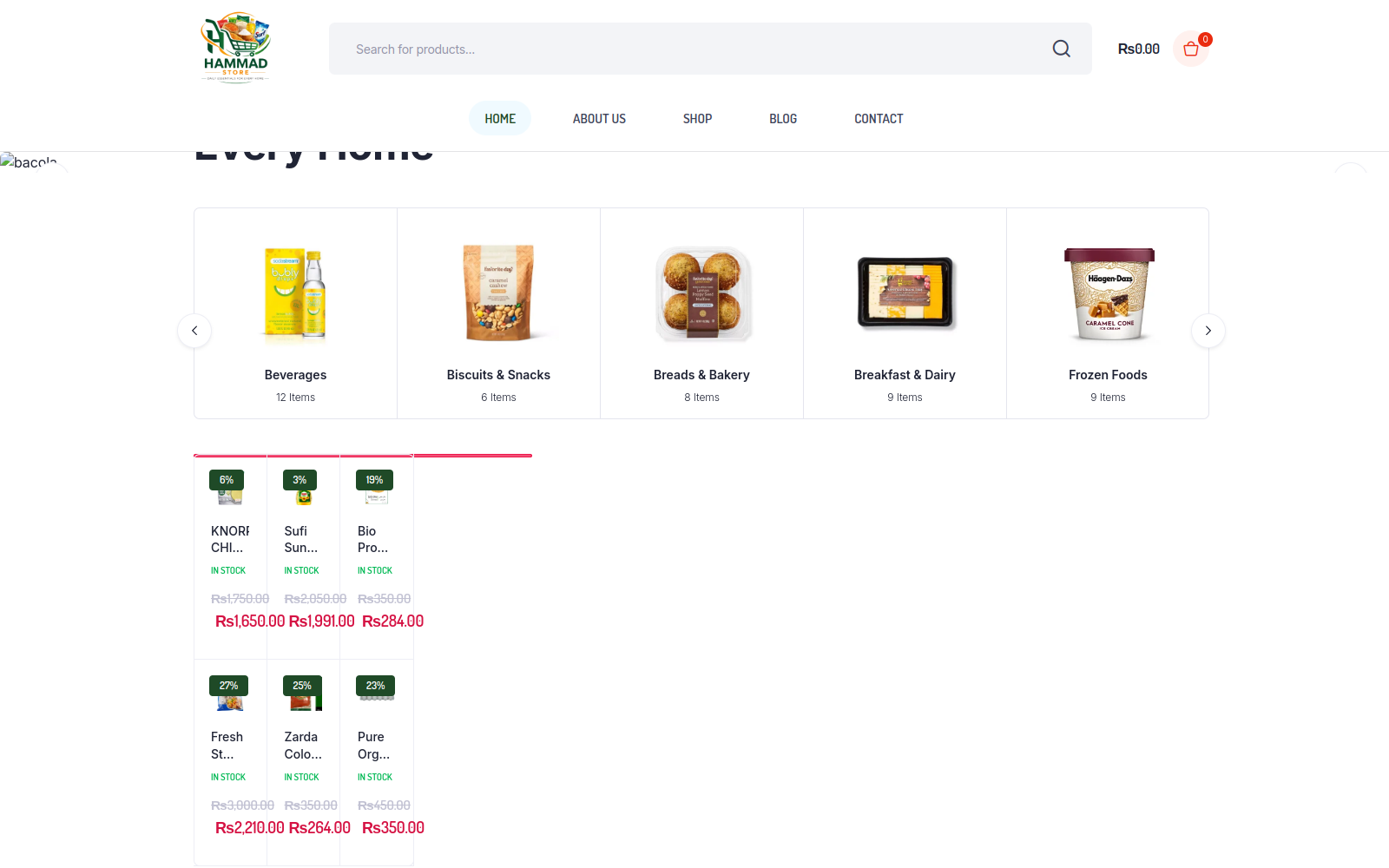The image size is (1389, 868).
Task: Open Frozen Foods ice cream image
Action: (x=1109, y=293)
